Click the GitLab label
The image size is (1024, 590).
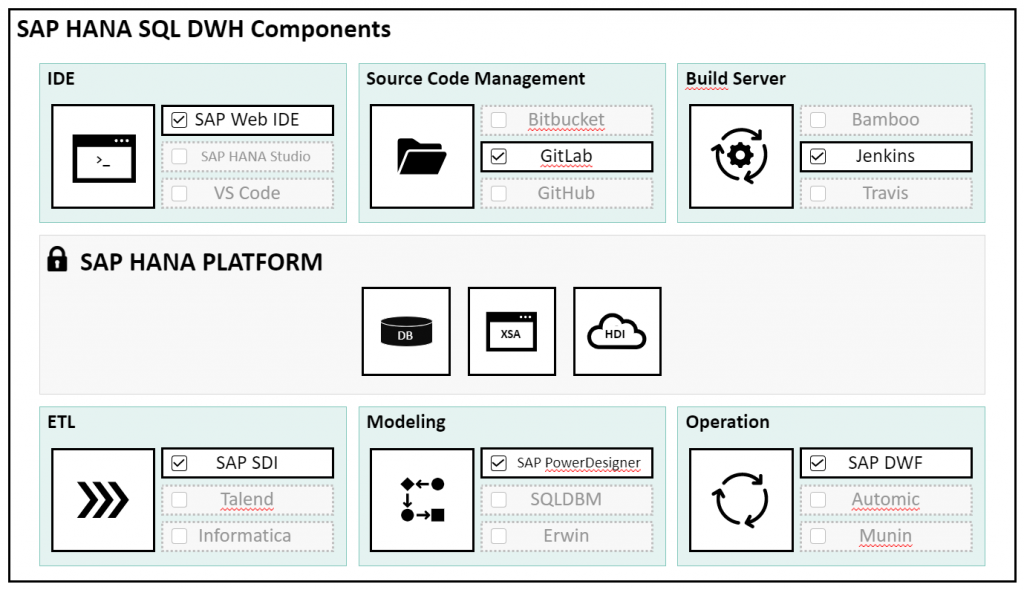tap(566, 156)
